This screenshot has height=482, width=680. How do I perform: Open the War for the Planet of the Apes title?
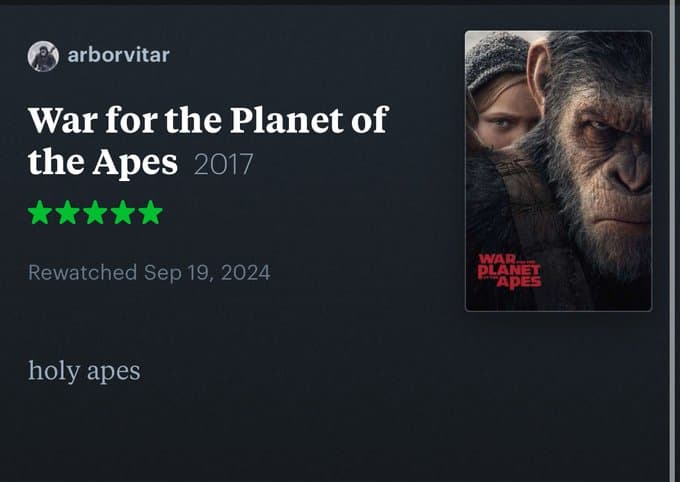coord(207,122)
